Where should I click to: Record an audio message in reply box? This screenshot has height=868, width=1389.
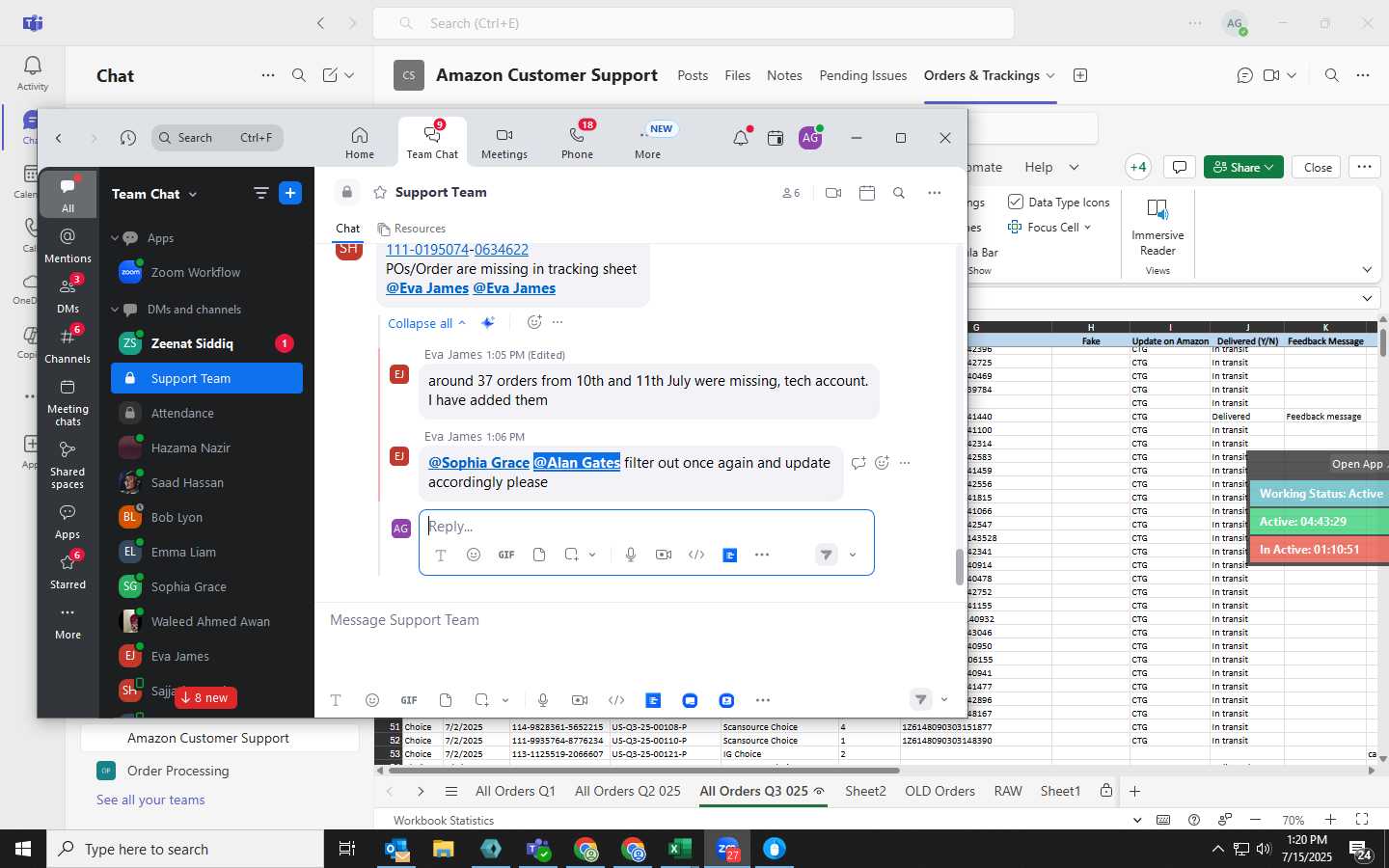631,555
